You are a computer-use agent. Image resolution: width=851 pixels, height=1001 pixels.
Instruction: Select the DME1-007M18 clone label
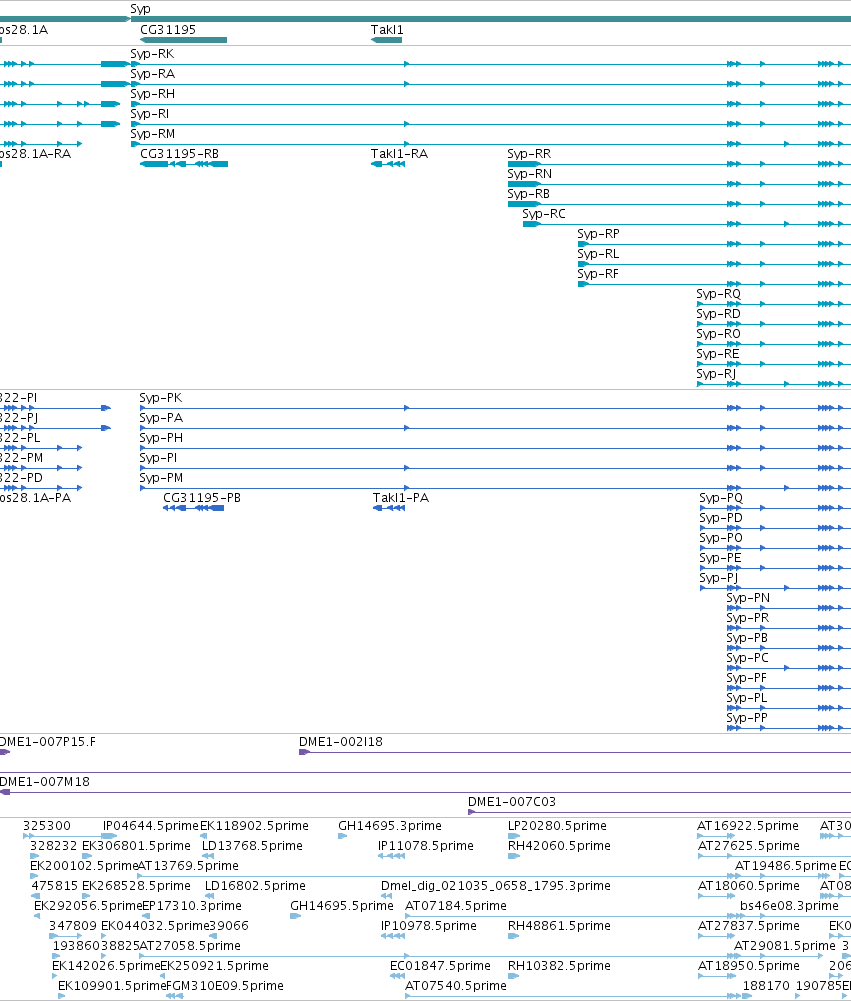(45, 781)
